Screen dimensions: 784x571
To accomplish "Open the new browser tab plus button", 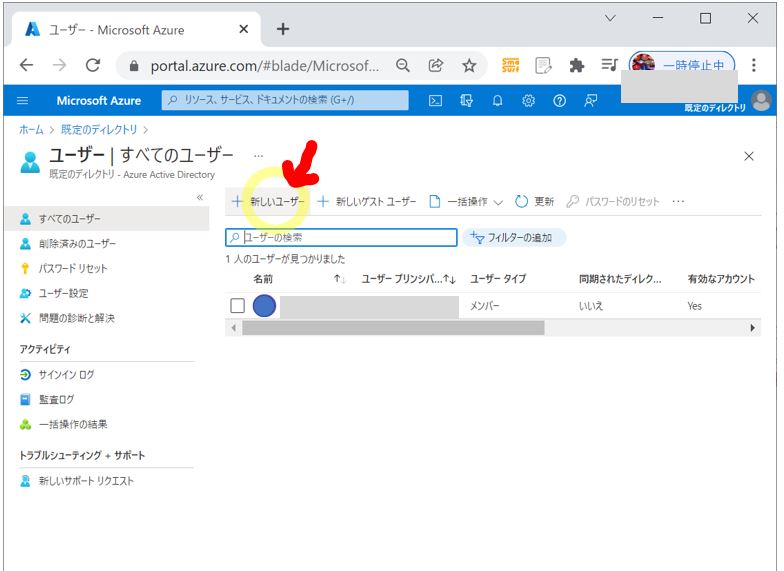I will 283,29.
